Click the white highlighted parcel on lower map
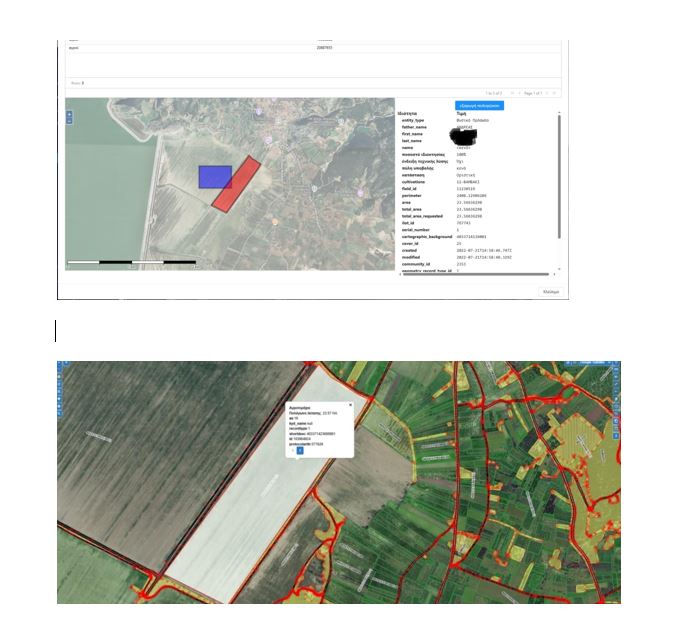Viewport: 679px width, 644px height. 250,500
